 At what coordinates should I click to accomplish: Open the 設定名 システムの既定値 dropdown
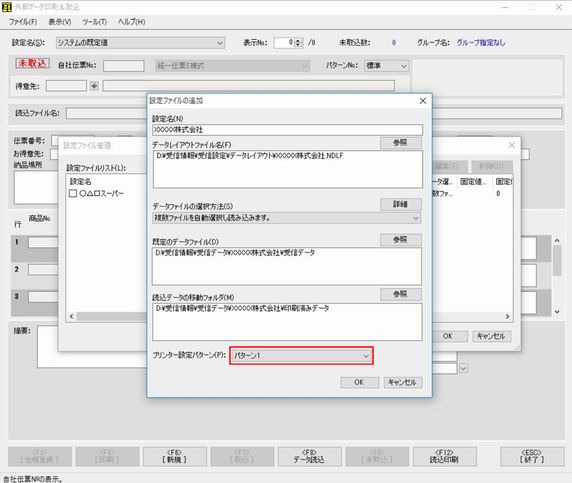click(140, 43)
